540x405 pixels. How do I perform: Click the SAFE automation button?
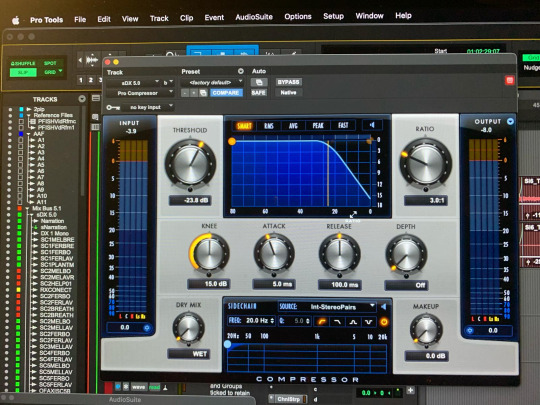point(258,93)
